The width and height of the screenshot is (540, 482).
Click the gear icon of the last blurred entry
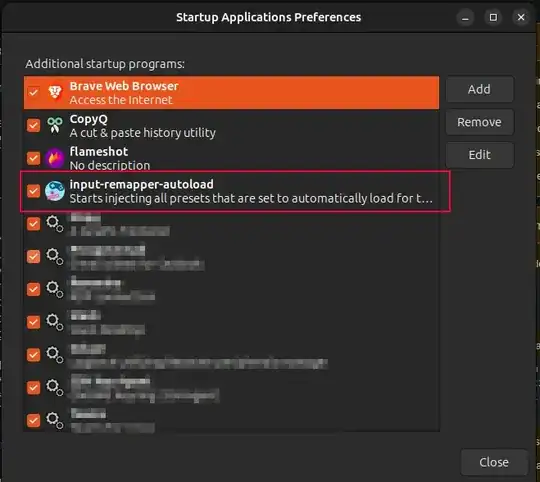pos(55,420)
